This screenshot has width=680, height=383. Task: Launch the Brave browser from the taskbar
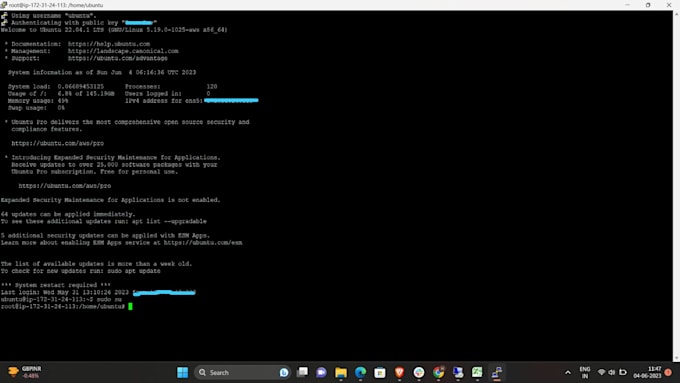pyautogui.click(x=399, y=372)
